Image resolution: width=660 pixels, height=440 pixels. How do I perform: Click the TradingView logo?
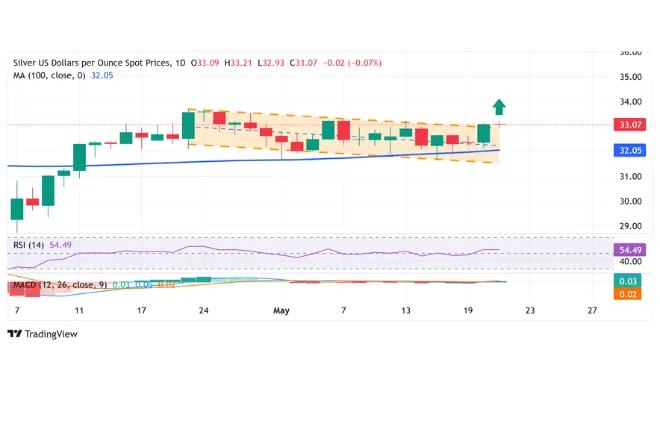(x=43, y=334)
